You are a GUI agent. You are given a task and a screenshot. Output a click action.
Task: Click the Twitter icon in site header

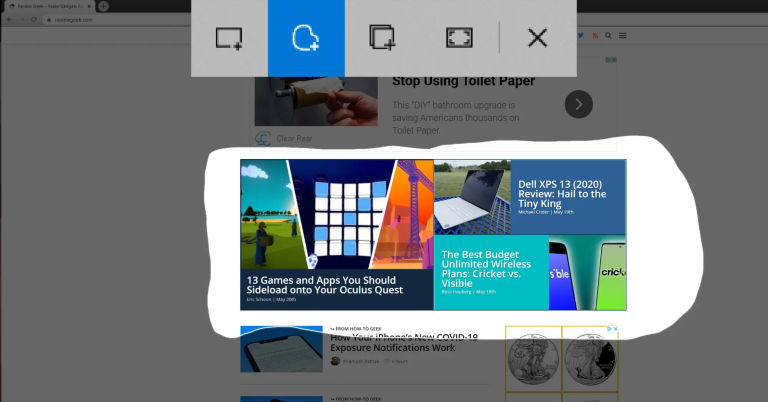(580, 35)
